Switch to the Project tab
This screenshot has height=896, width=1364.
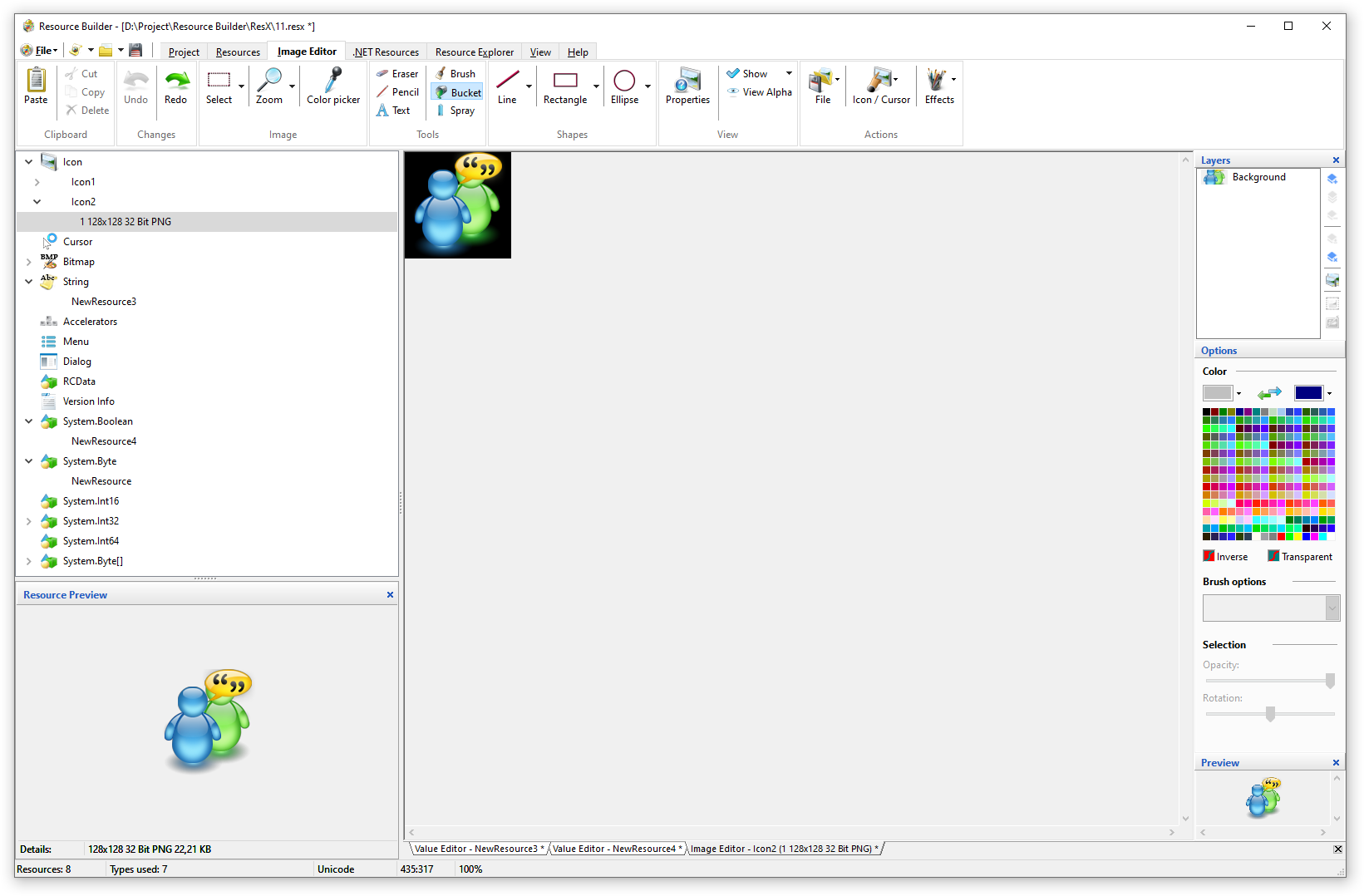[184, 52]
